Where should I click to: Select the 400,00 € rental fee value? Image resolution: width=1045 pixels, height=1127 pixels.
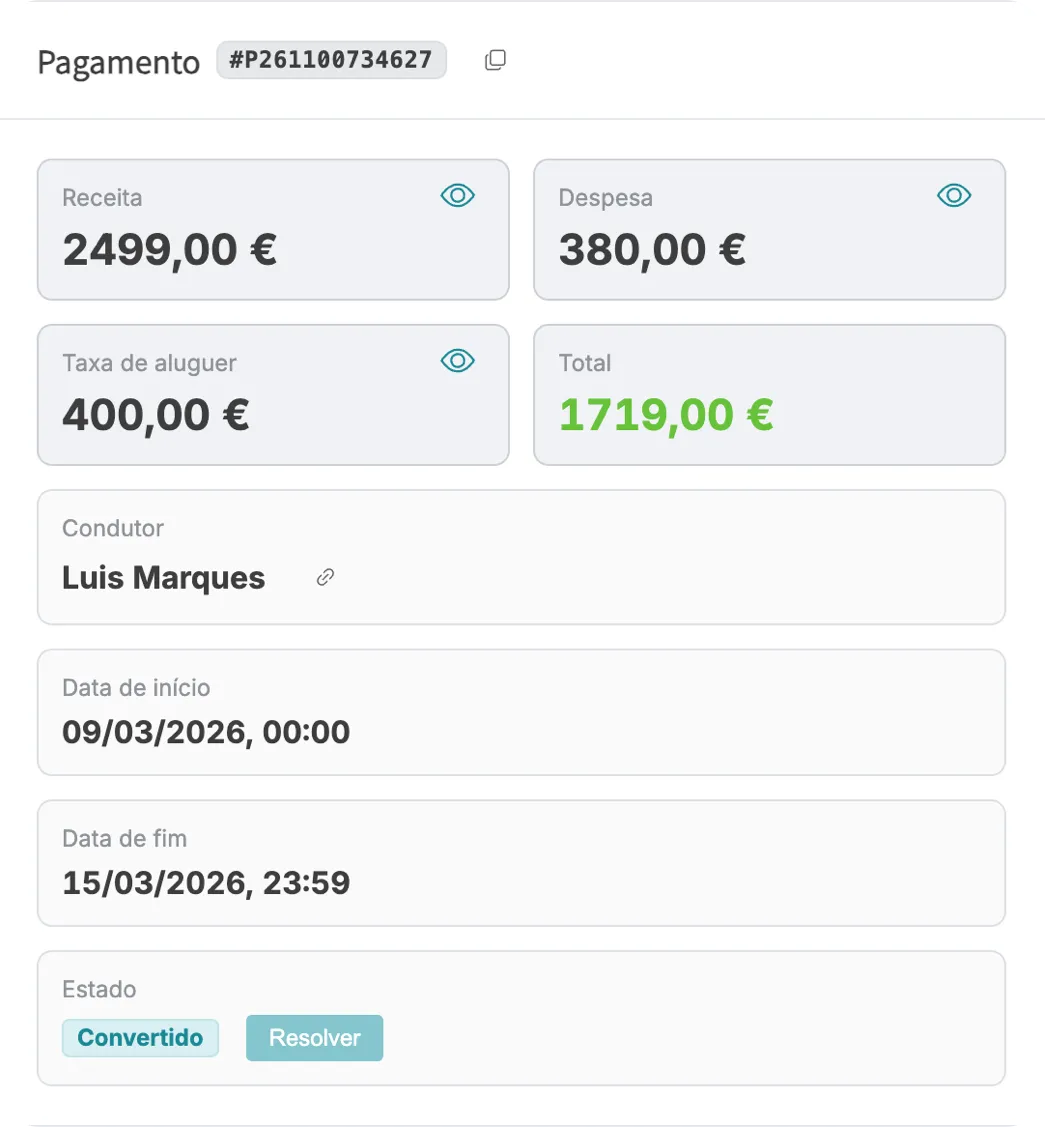[x=155, y=414]
